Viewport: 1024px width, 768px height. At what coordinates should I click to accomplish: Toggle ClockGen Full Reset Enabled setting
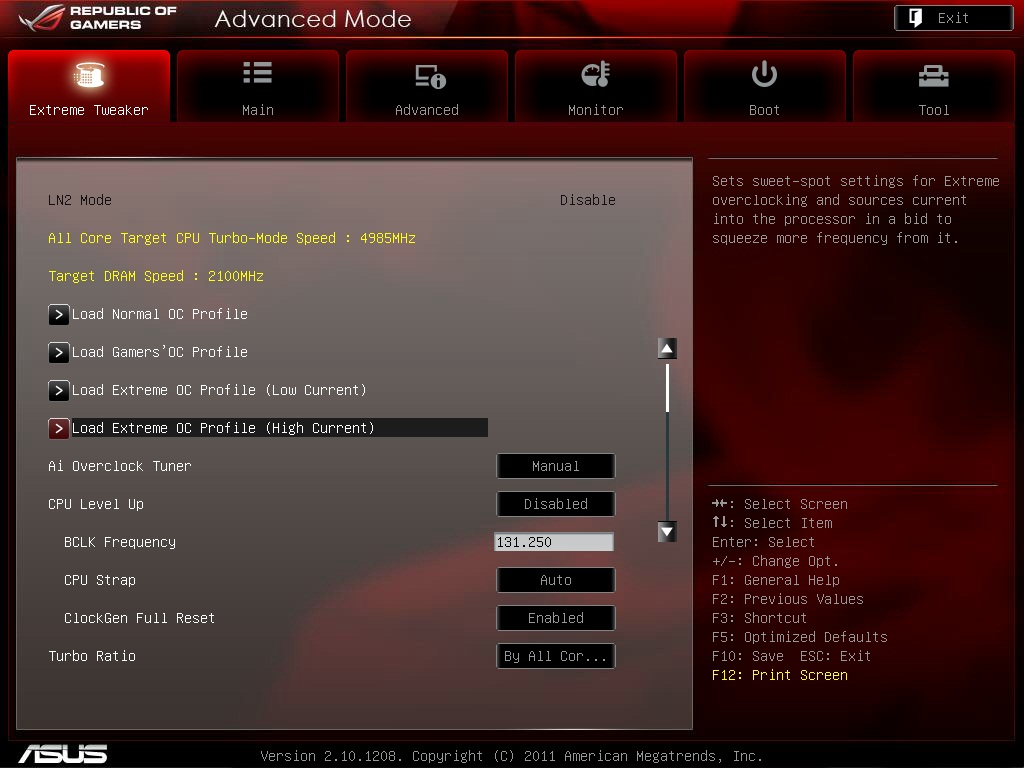coord(555,618)
